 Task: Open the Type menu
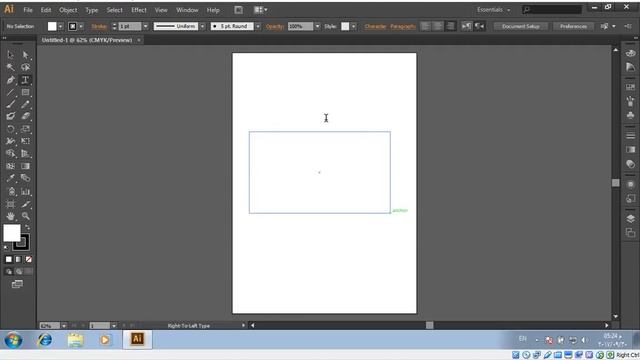[91, 10]
